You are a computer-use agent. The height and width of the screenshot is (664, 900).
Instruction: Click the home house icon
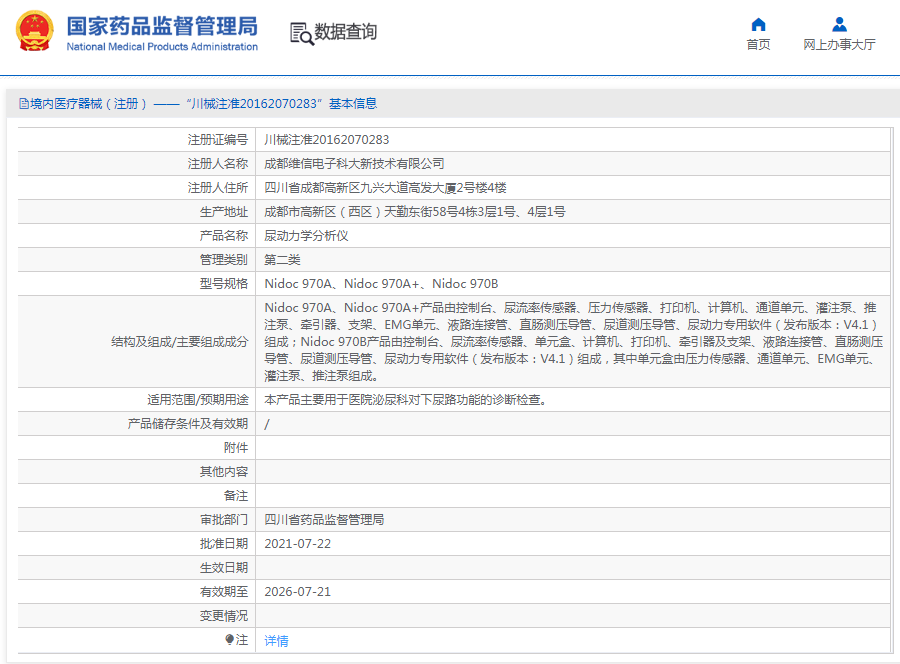(758, 24)
